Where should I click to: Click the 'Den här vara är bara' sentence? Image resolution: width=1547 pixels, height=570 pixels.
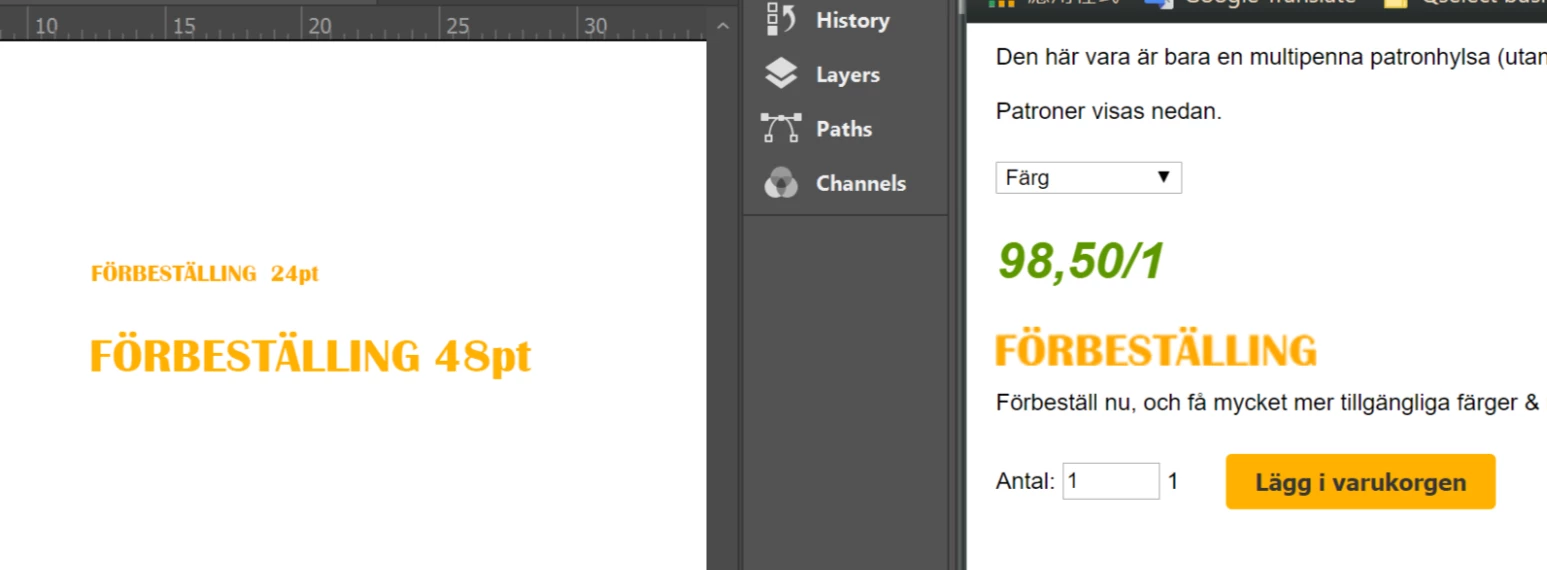click(x=1271, y=57)
